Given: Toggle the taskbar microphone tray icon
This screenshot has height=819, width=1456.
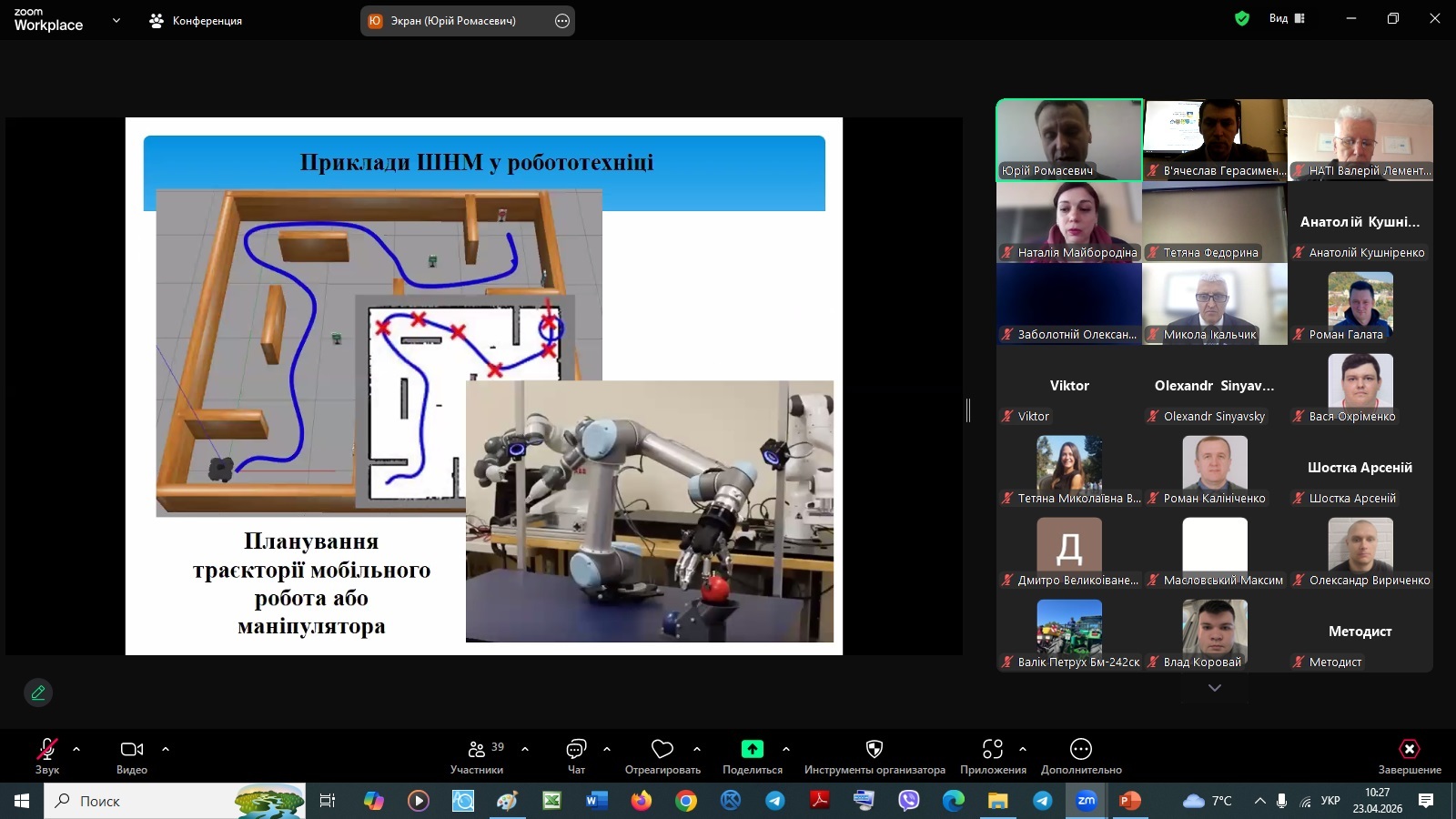Looking at the screenshot, I should [x=1281, y=801].
